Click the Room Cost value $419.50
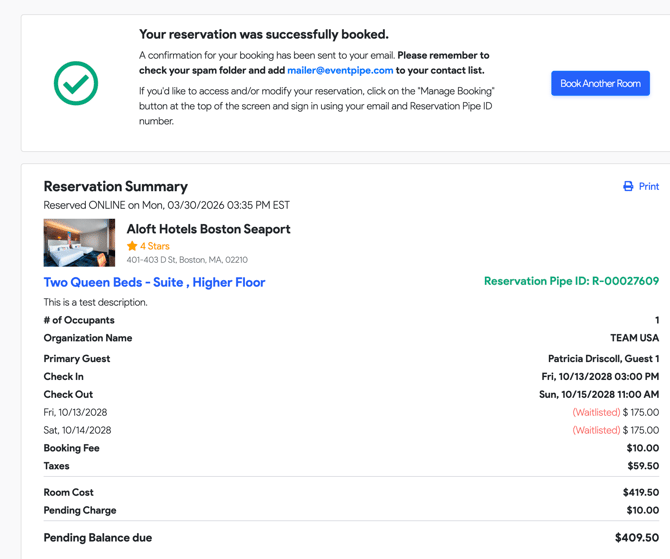 pos(640,492)
